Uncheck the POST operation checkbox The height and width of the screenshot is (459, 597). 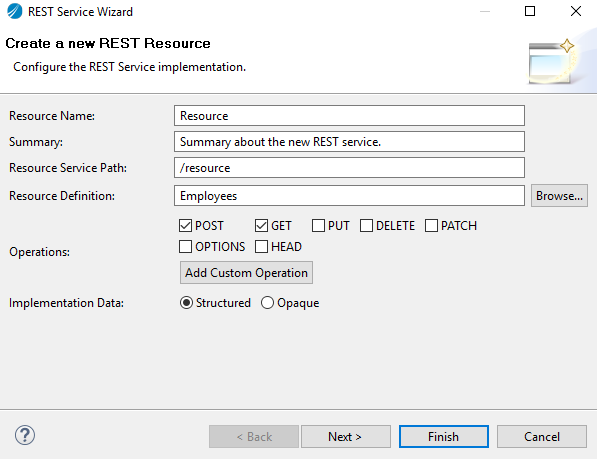185,226
